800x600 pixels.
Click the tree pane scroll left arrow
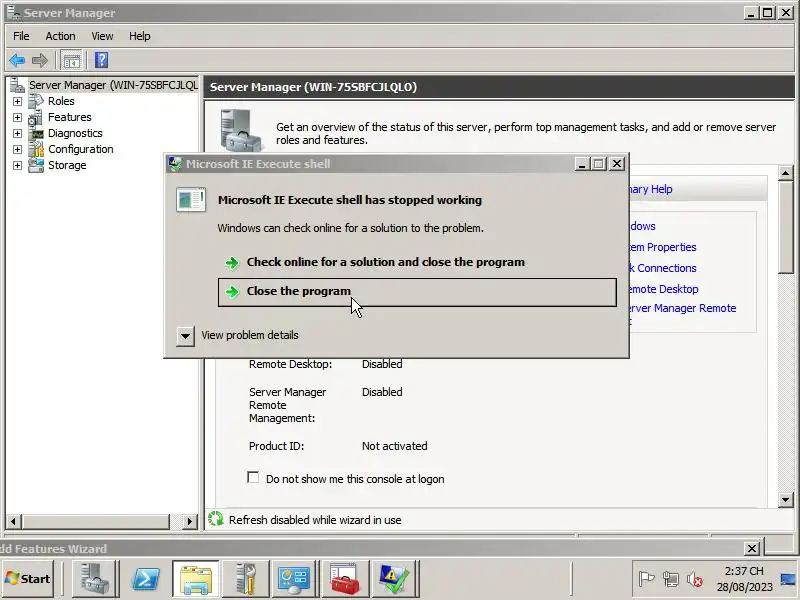[x=13, y=521]
